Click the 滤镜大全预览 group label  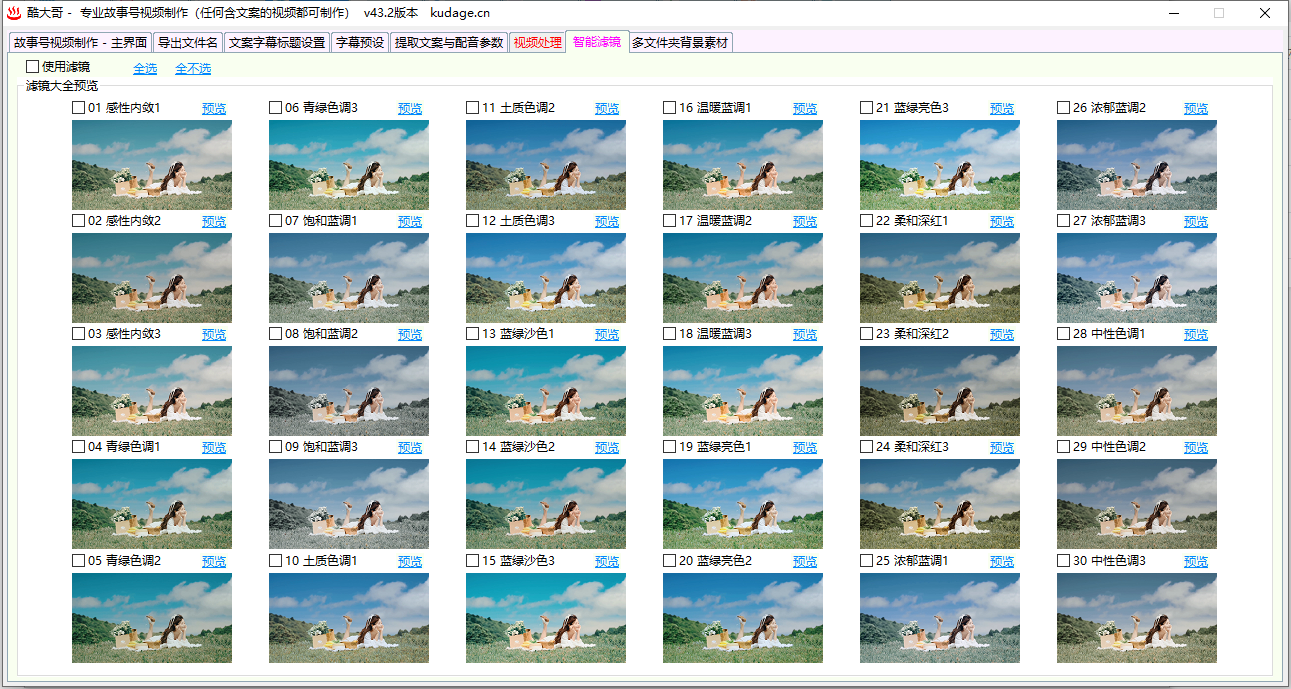click(62, 86)
